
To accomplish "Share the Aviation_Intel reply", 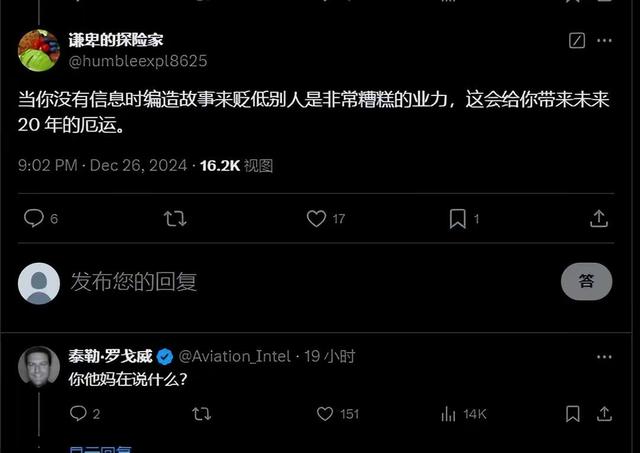I will click(604, 414).
